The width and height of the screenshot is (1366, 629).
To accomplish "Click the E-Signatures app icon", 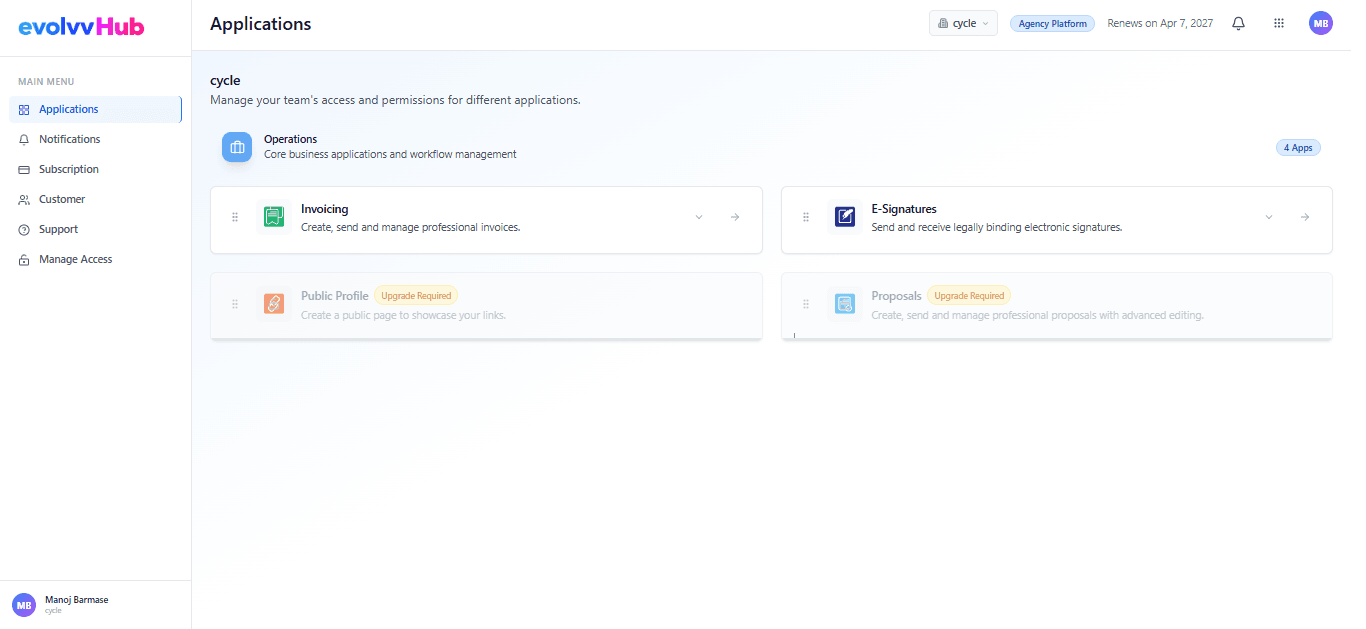I will pyautogui.click(x=845, y=217).
